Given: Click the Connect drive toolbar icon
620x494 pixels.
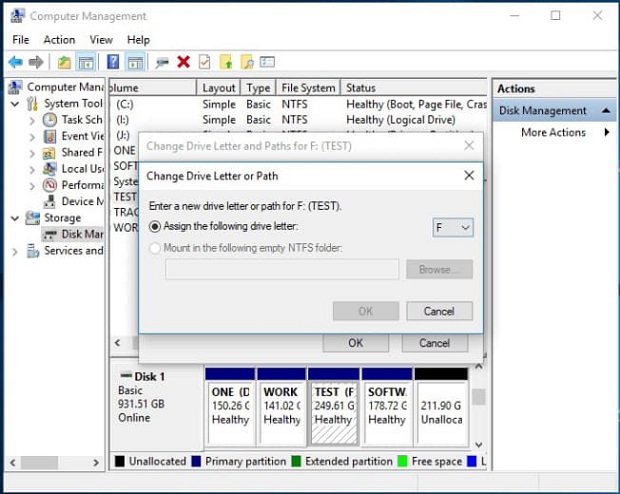Looking at the screenshot, I should coord(162,62).
